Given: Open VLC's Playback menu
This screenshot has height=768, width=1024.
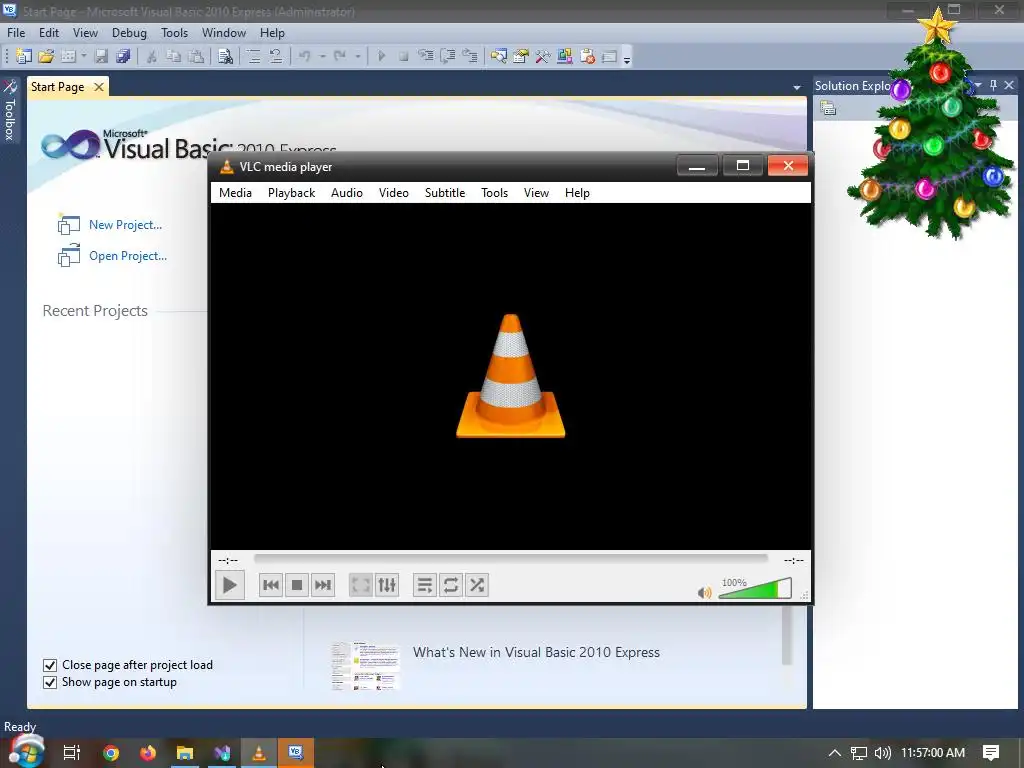Looking at the screenshot, I should click(291, 193).
